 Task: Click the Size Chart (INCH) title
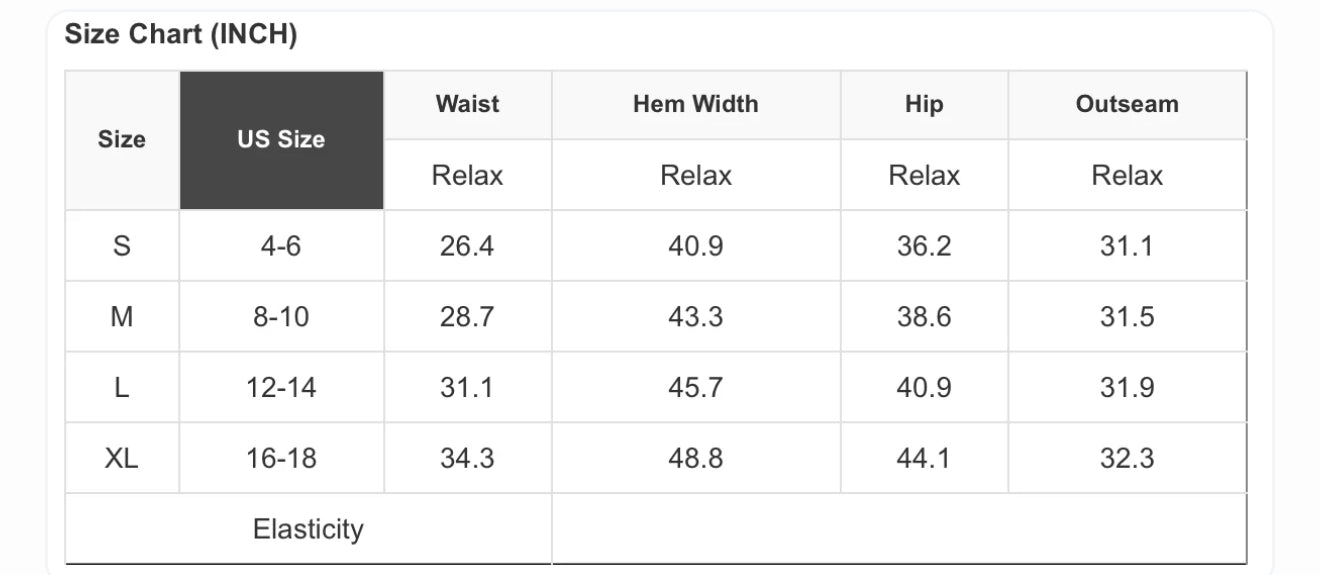tap(181, 35)
